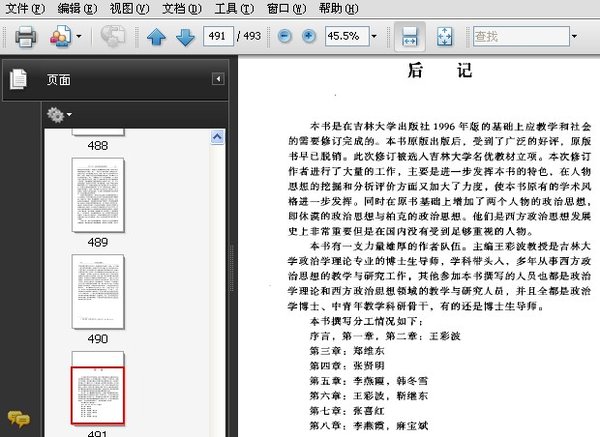The width and height of the screenshot is (600, 437).
Task: Select page 489 thumbnail
Action: (98, 195)
